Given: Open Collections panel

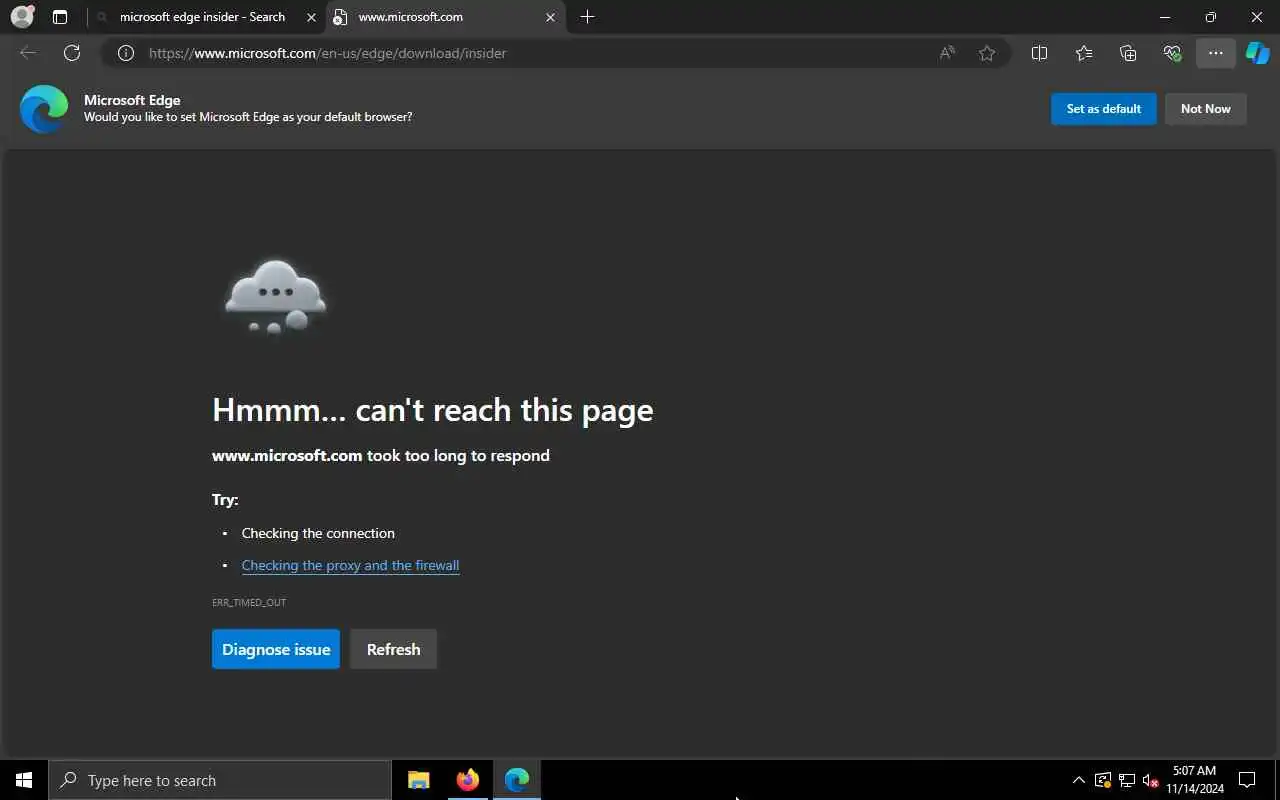Looking at the screenshot, I should [x=1128, y=53].
